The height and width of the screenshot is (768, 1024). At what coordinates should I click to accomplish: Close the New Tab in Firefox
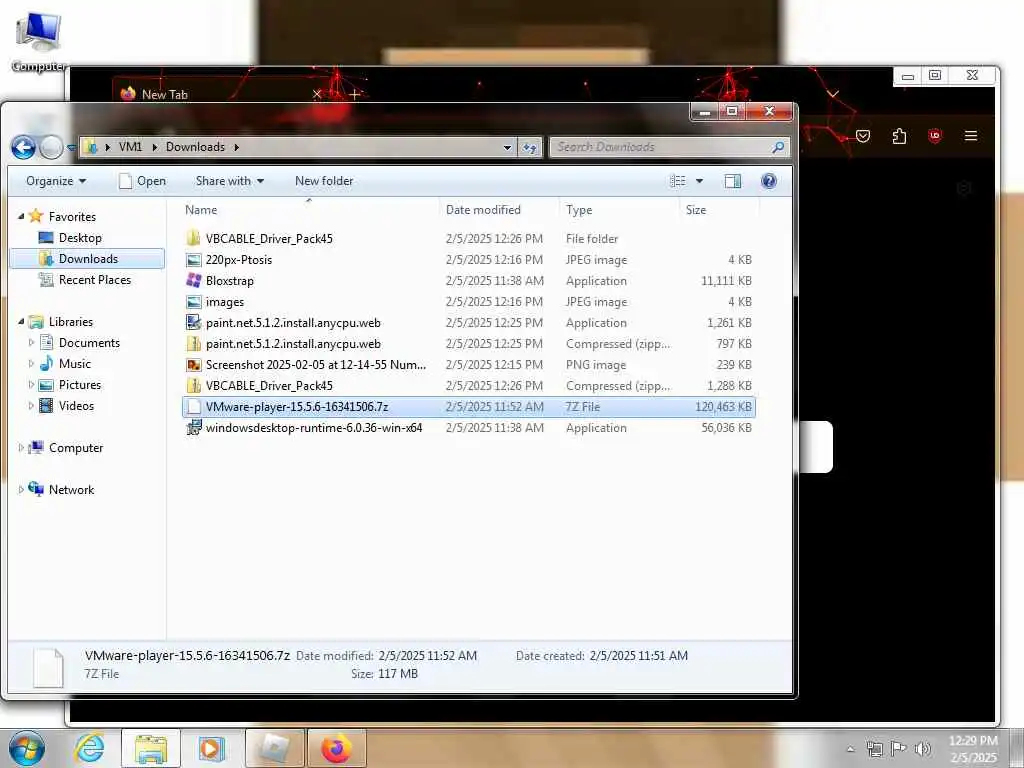click(317, 94)
